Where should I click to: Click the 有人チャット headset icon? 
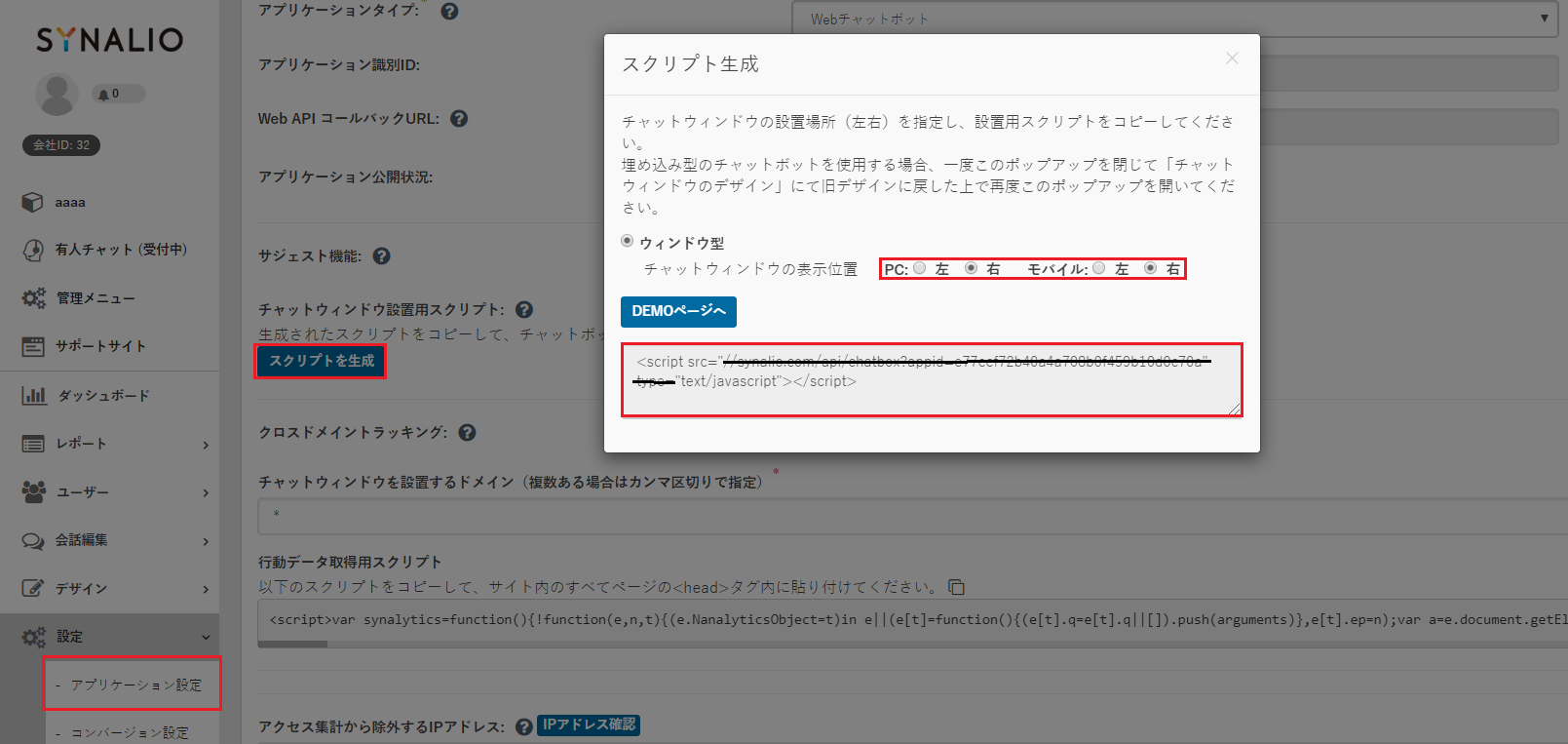[33, 250]
